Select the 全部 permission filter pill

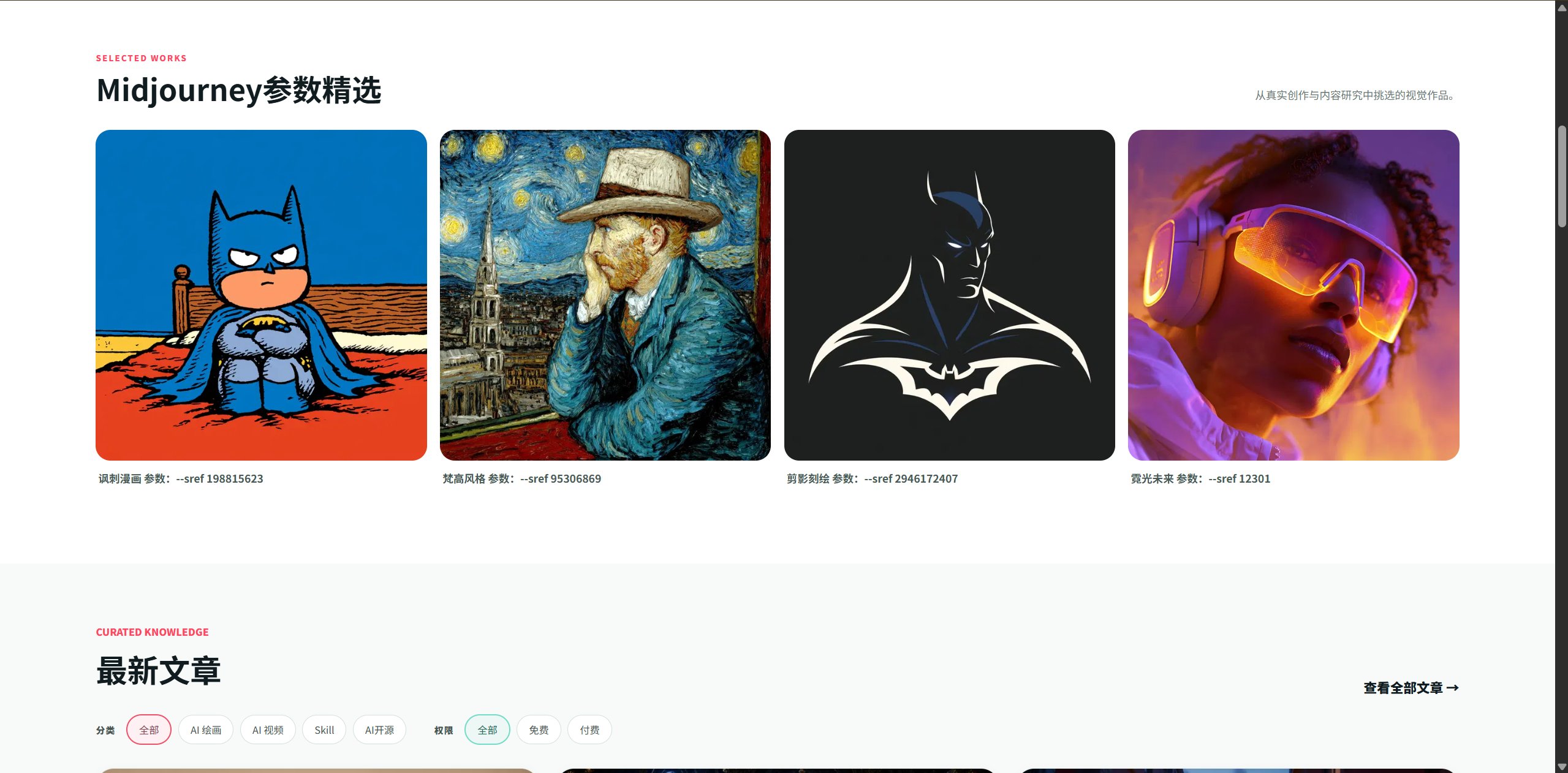point(487,730)
